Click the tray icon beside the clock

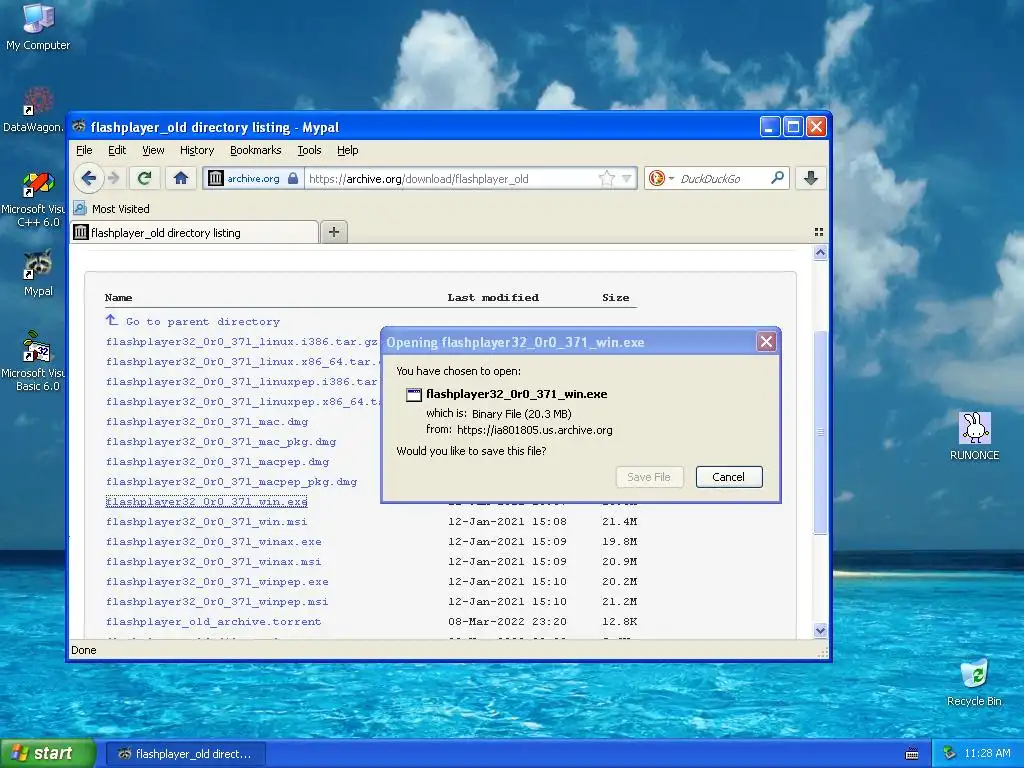[949, 753]
